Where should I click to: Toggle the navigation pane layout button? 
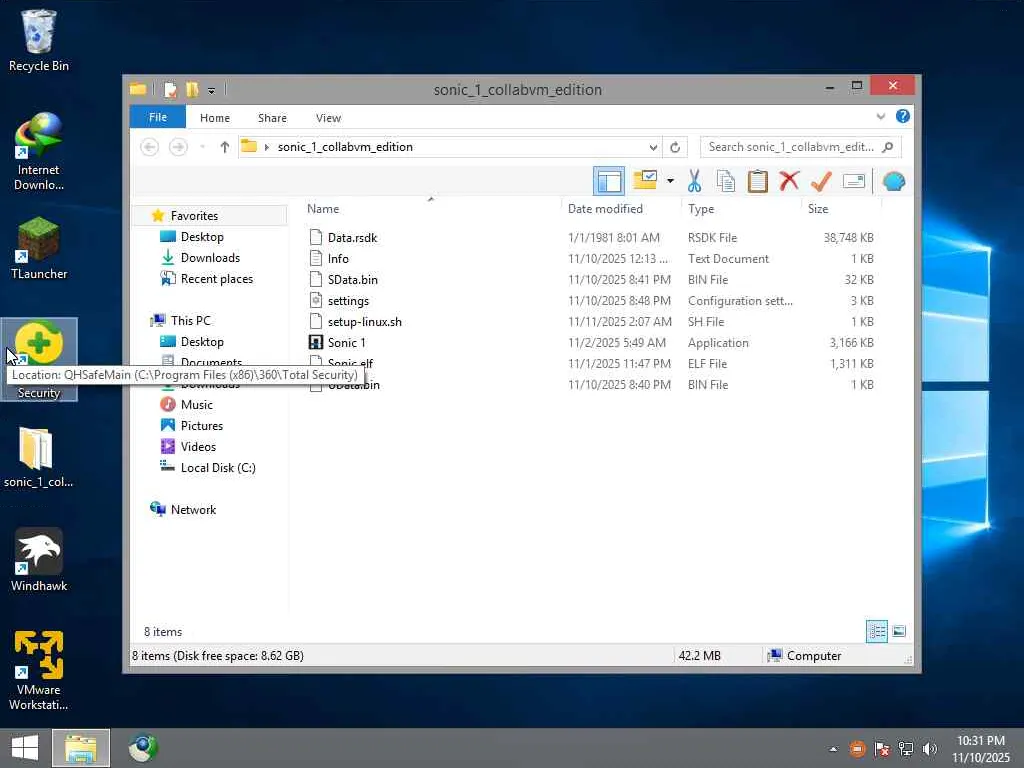click(609, 181)
